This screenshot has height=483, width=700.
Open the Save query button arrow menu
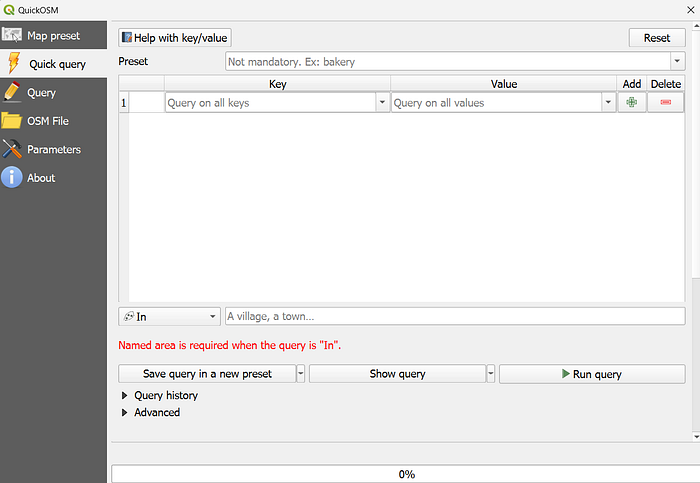(301, 374)
